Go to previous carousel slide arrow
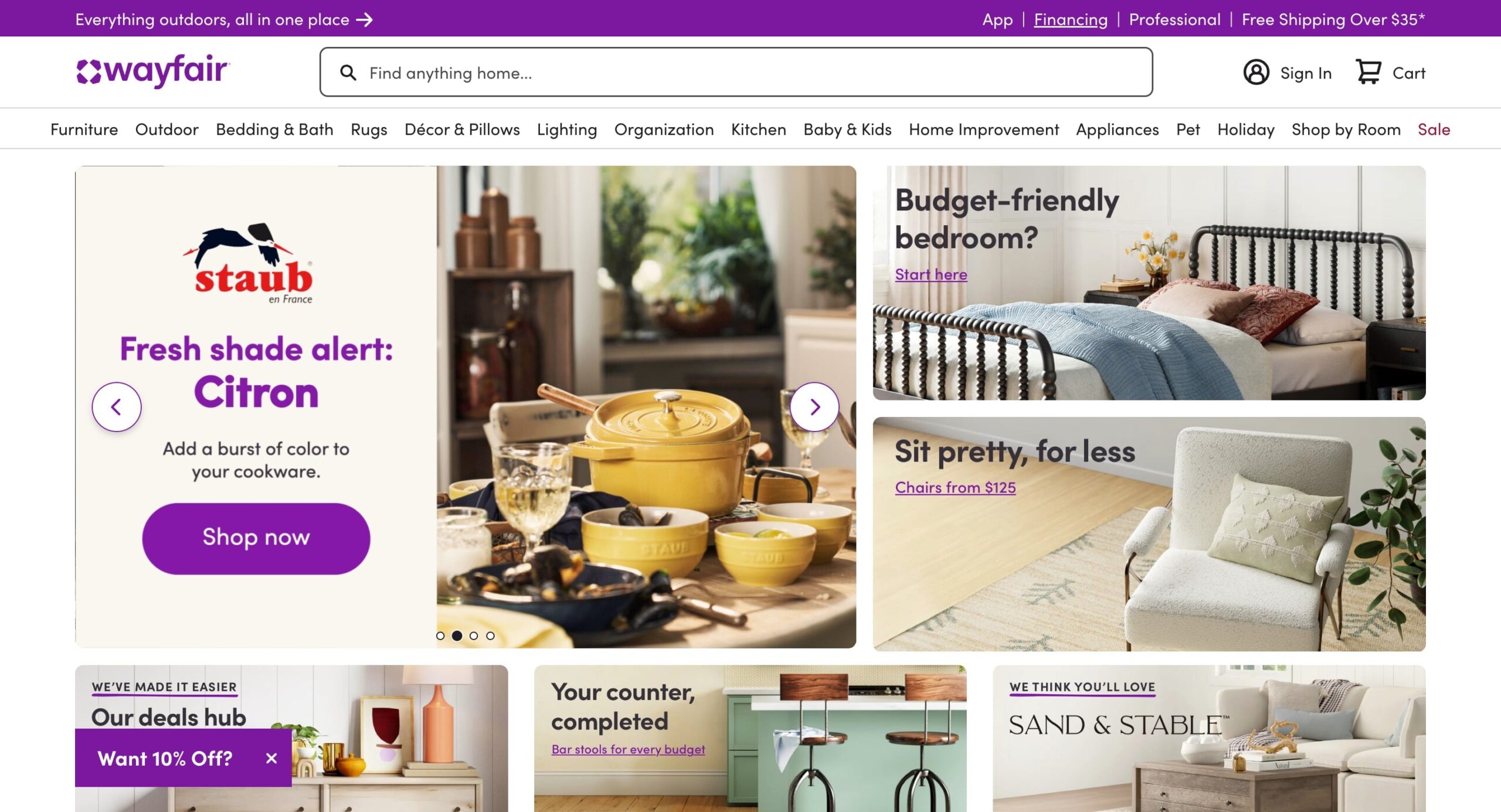The image size is (1501, 812). pyautogui.click(x=117, y=407)
